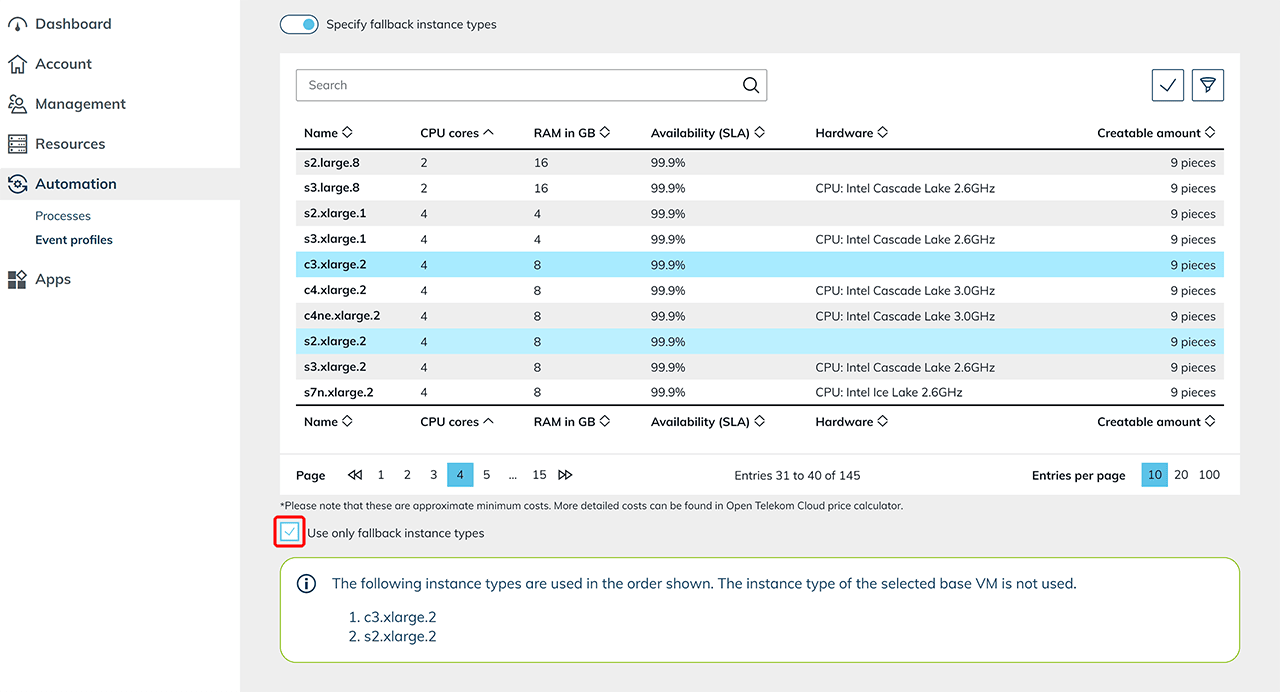This screenshot has width=1280, height=692.
Task: Click into the Search input field
Action: (x=515, y=86)
